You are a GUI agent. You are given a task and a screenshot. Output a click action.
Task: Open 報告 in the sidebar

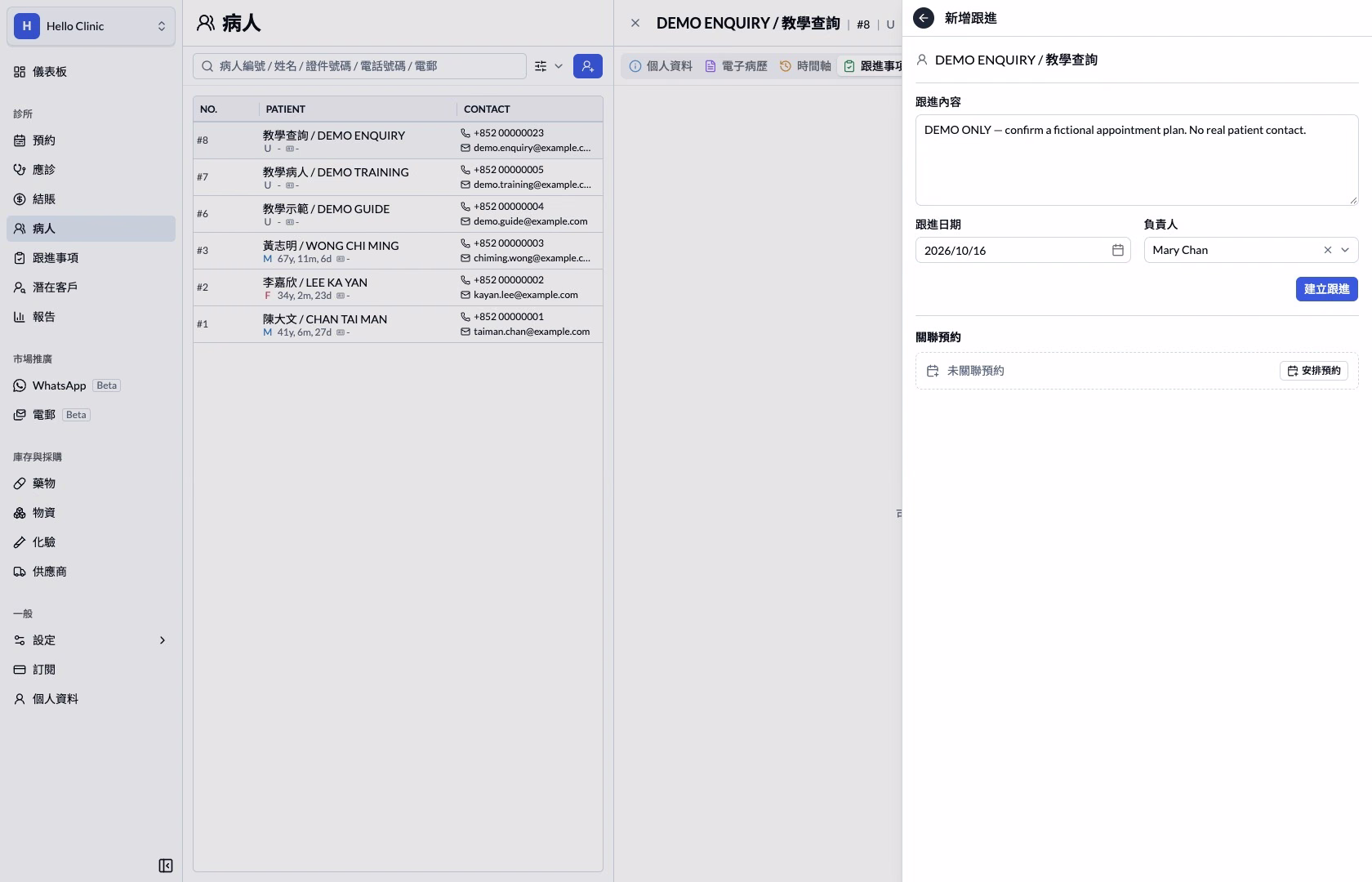coord(91,317)
